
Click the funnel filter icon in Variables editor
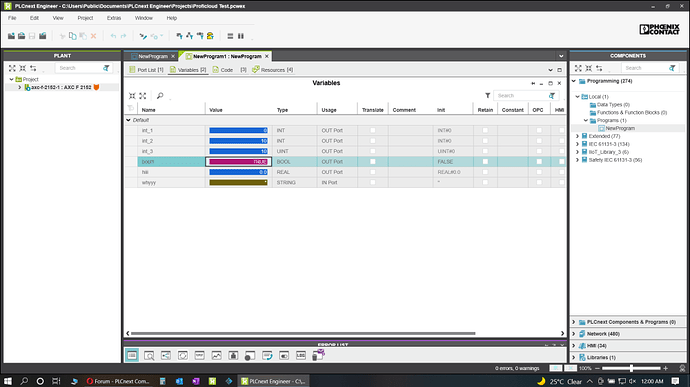(x=488, y=96)
